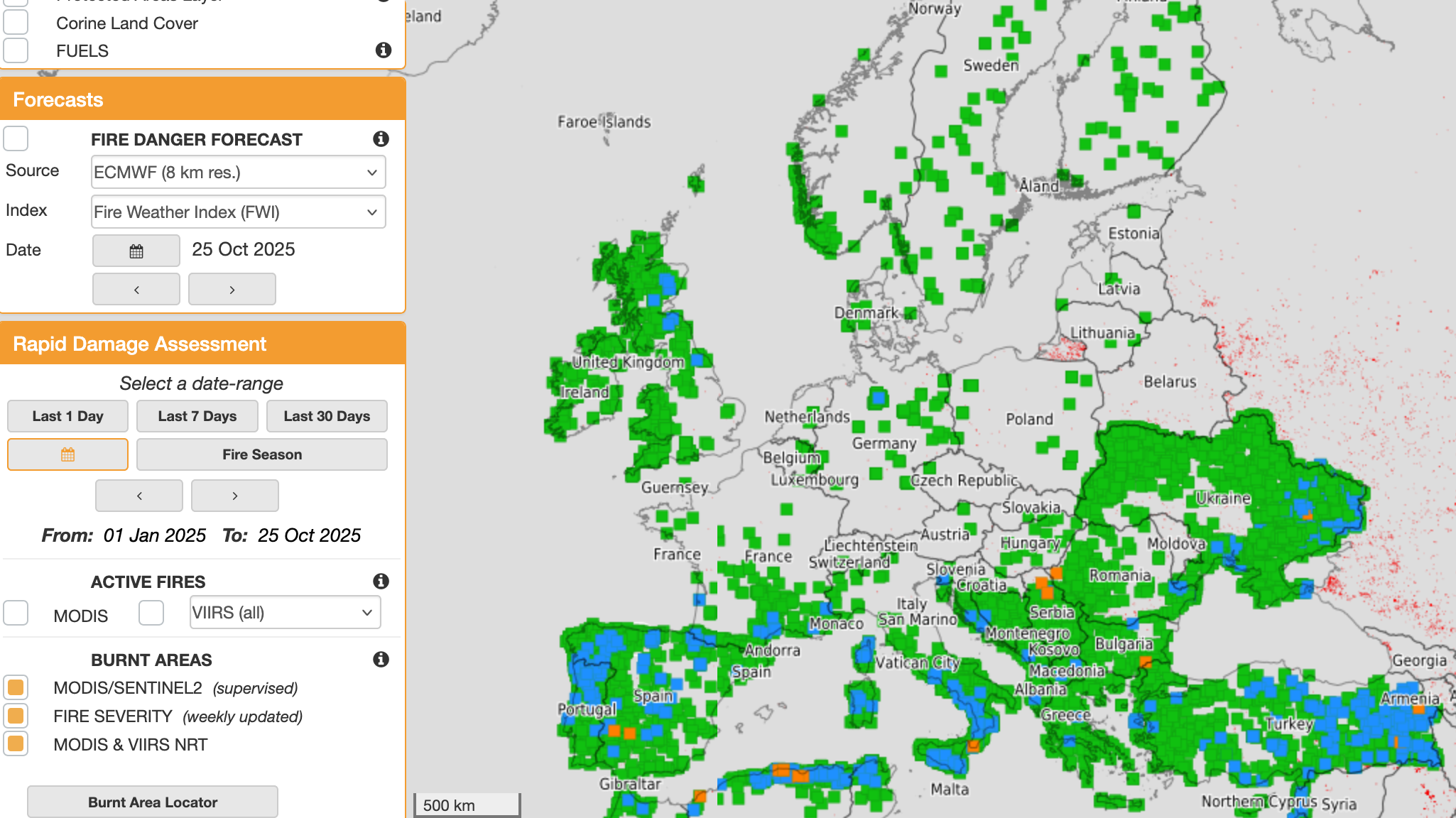The height and width of the screenshot is (818, 1456).
Task: Show Active Fires info icon
Action: [x=381, y=582]
